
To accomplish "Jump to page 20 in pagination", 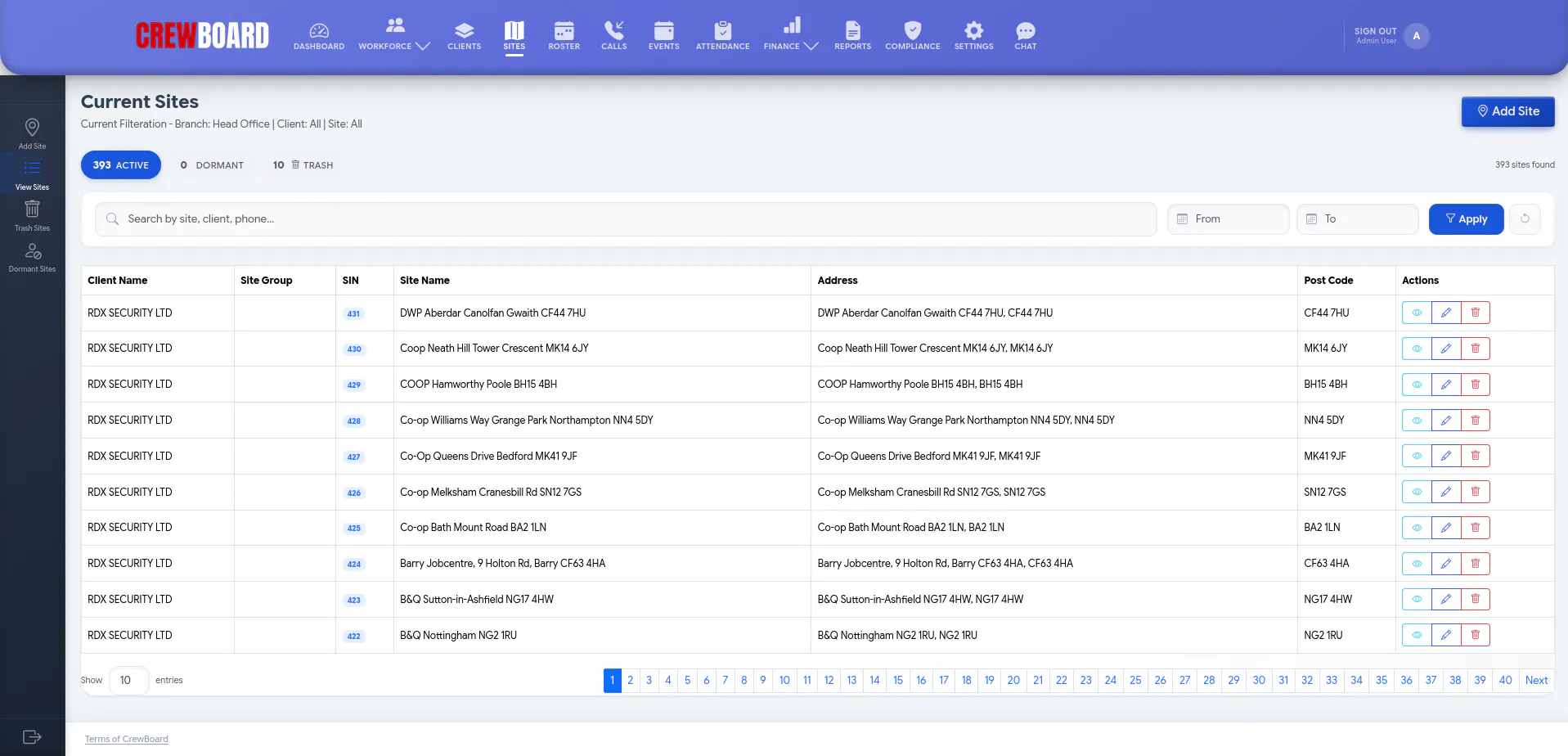I will [x=1013, y=681].
